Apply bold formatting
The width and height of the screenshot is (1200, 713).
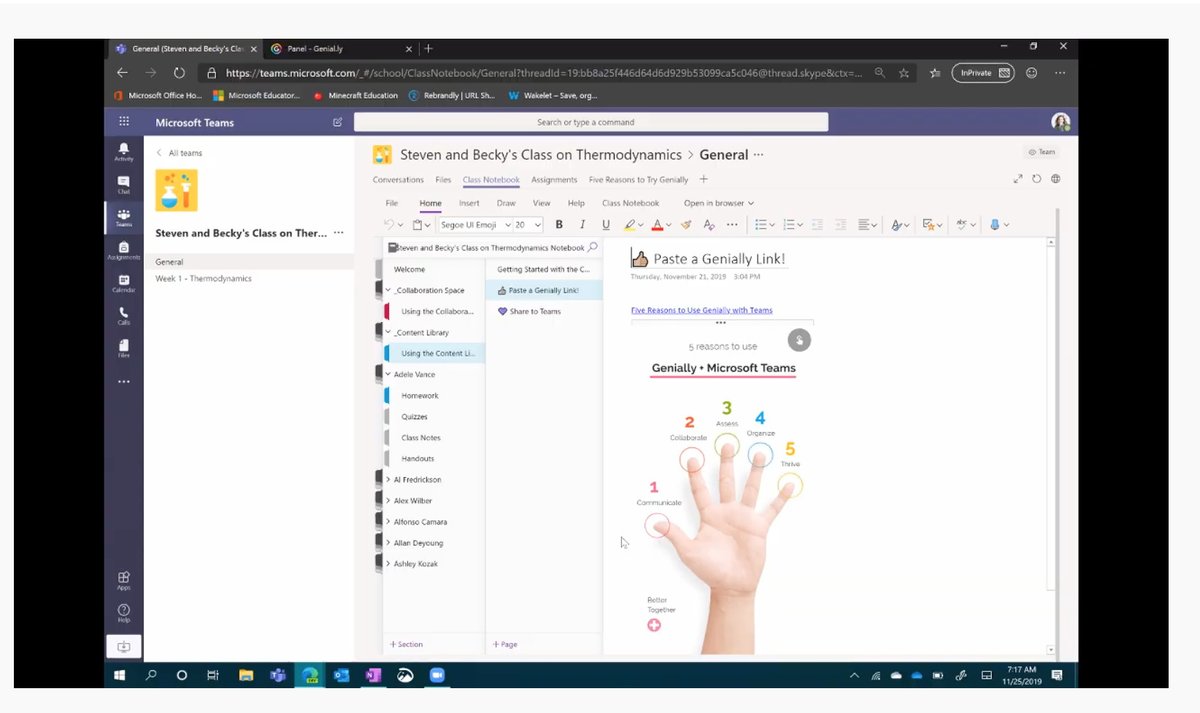point(559,225)
